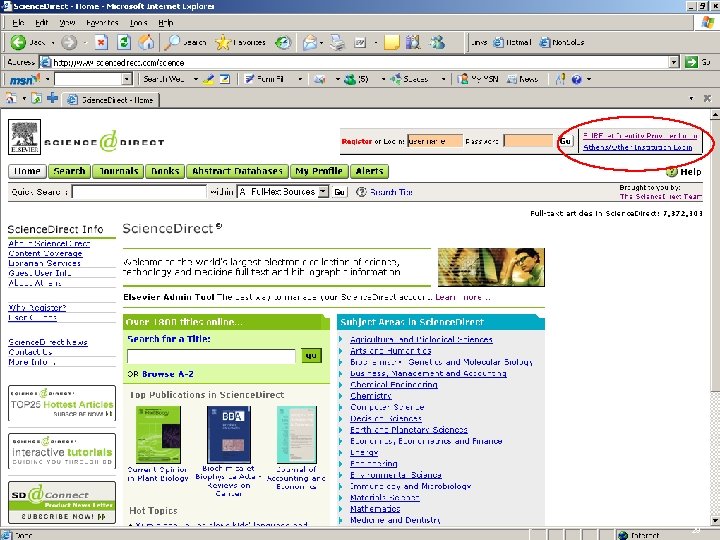The height and width of the screenshot is (540, 720).
Task: Open the History clock icon
Action: pyautogui.click(x=283, y=42)
